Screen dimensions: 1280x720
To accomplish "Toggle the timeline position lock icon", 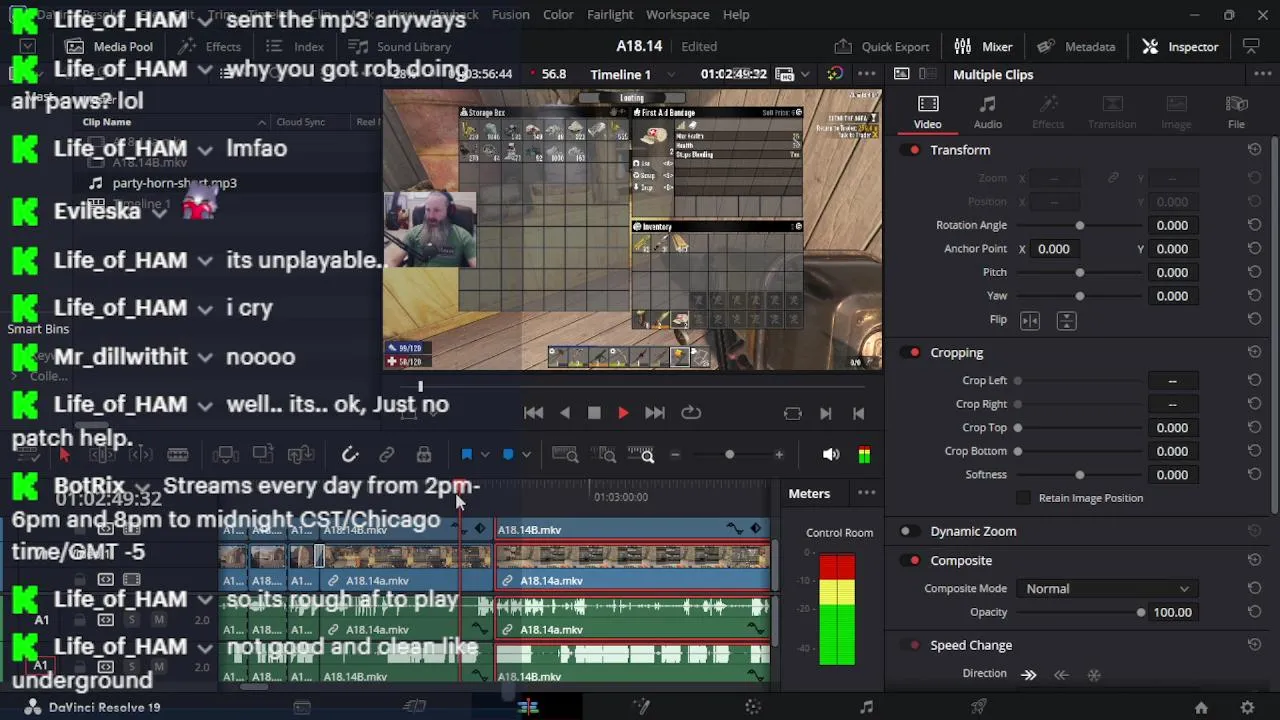I will click(x=424, y=455).
